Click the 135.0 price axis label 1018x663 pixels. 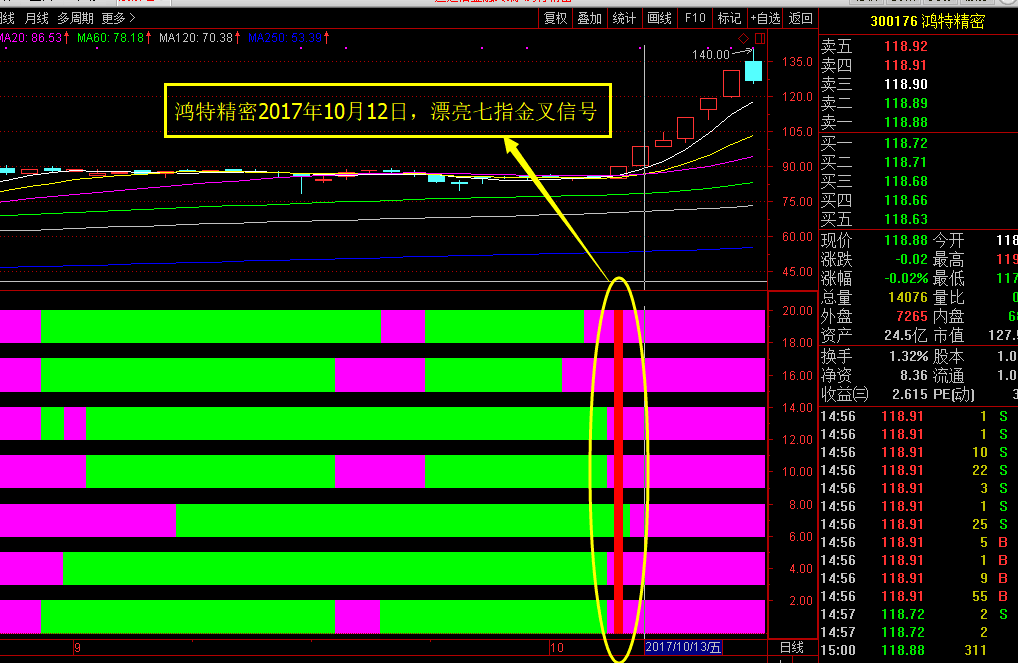click(x=797, y=62)
